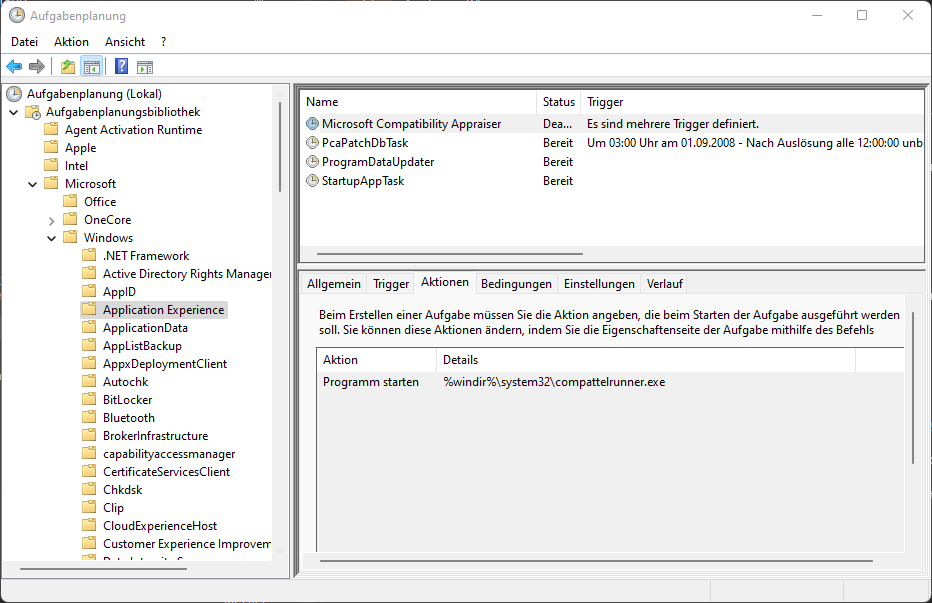Select the CertificateServicesClient folder
The width and height of the screenshot is (932, 603).
[x=166, y=472]
